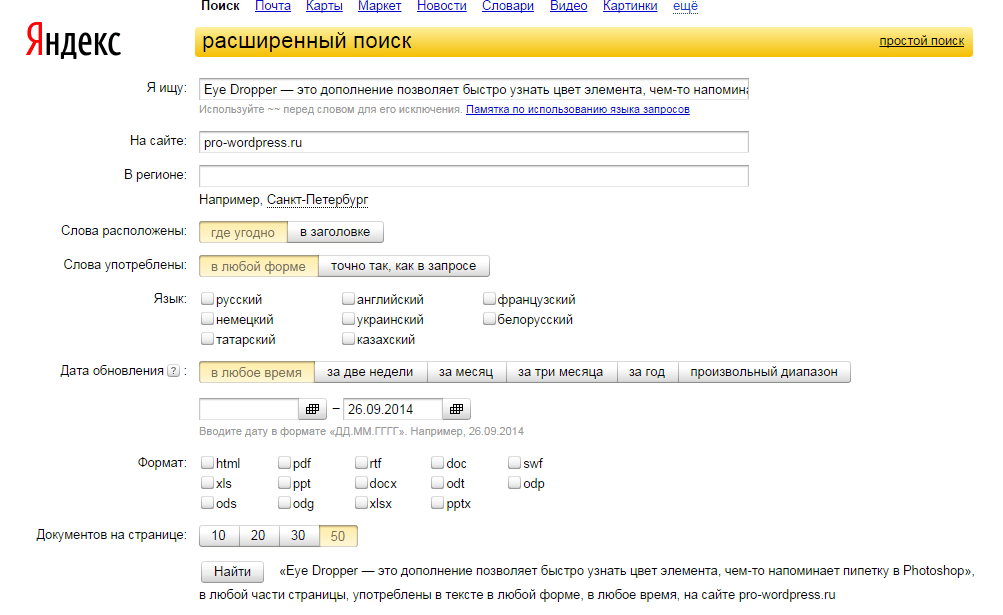Check the казахский language checkbox

click(x=348, y=339)
